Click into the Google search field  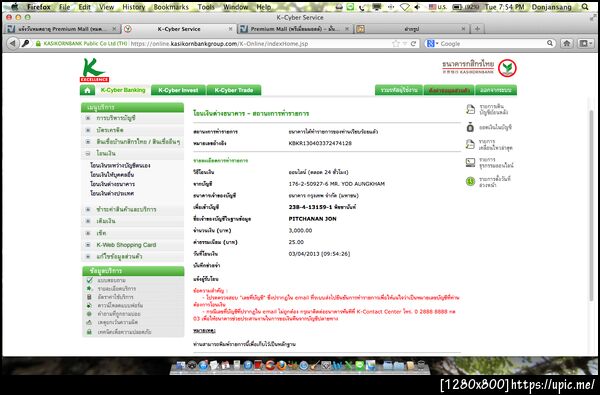493,44
